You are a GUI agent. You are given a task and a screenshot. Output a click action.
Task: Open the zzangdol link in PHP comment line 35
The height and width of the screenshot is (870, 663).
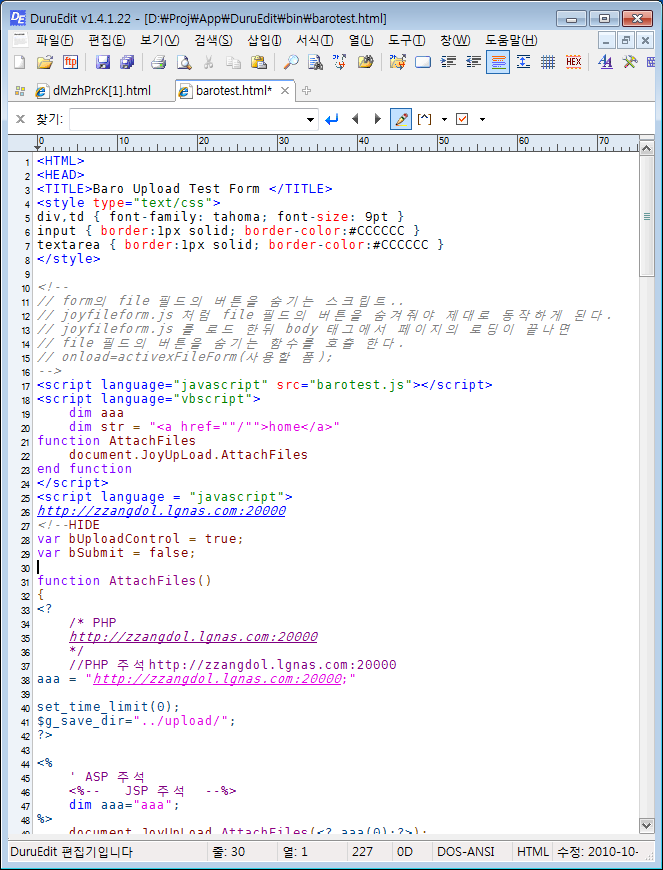(x=194, y=636)
